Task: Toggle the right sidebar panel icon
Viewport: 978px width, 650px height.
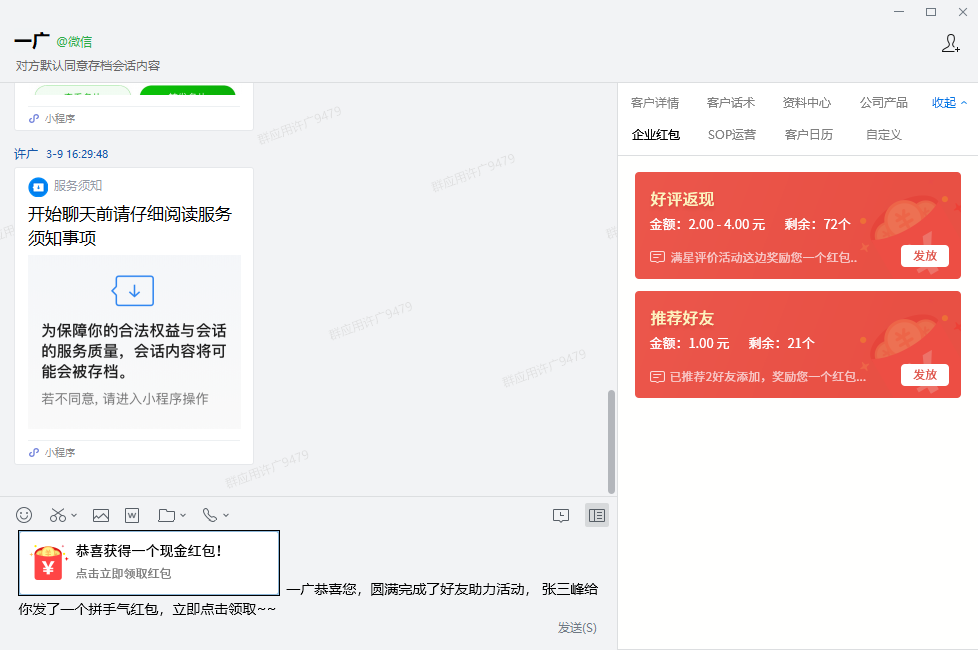Action: [x=596, y=515]
